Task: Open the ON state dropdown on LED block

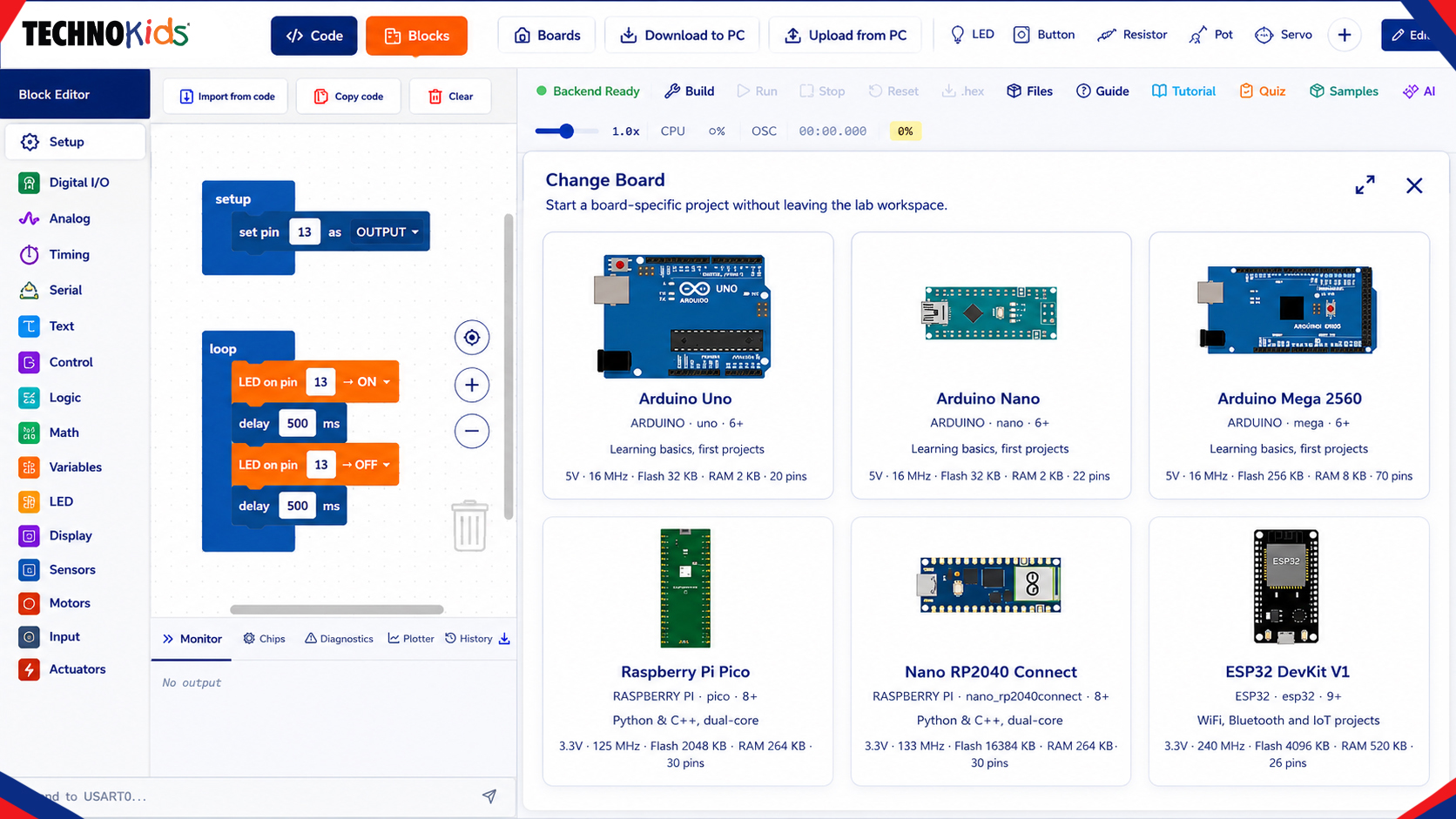Action: coord(367,382)
